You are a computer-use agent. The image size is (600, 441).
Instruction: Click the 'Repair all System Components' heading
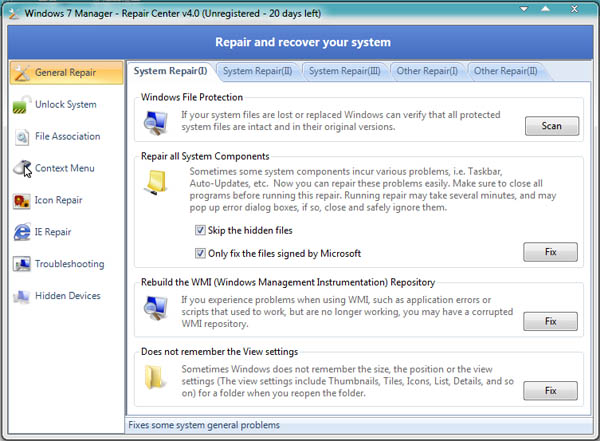click(x=205, y=156)
